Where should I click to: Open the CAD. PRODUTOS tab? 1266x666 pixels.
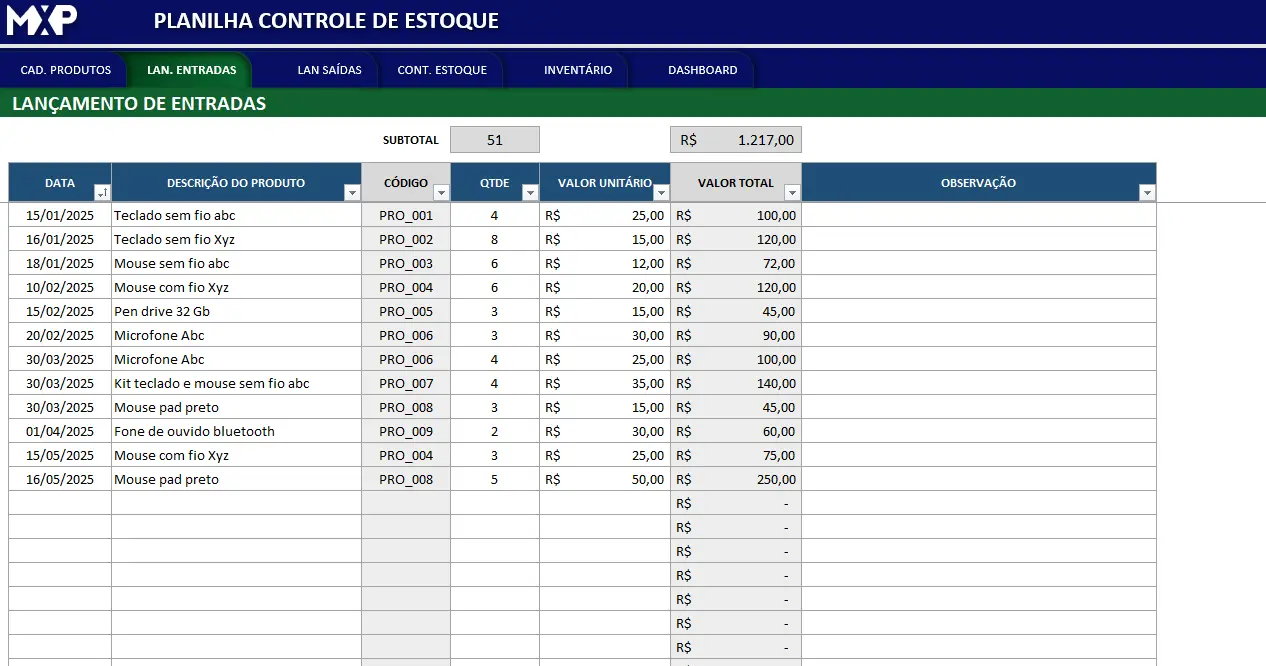(65, 71)
